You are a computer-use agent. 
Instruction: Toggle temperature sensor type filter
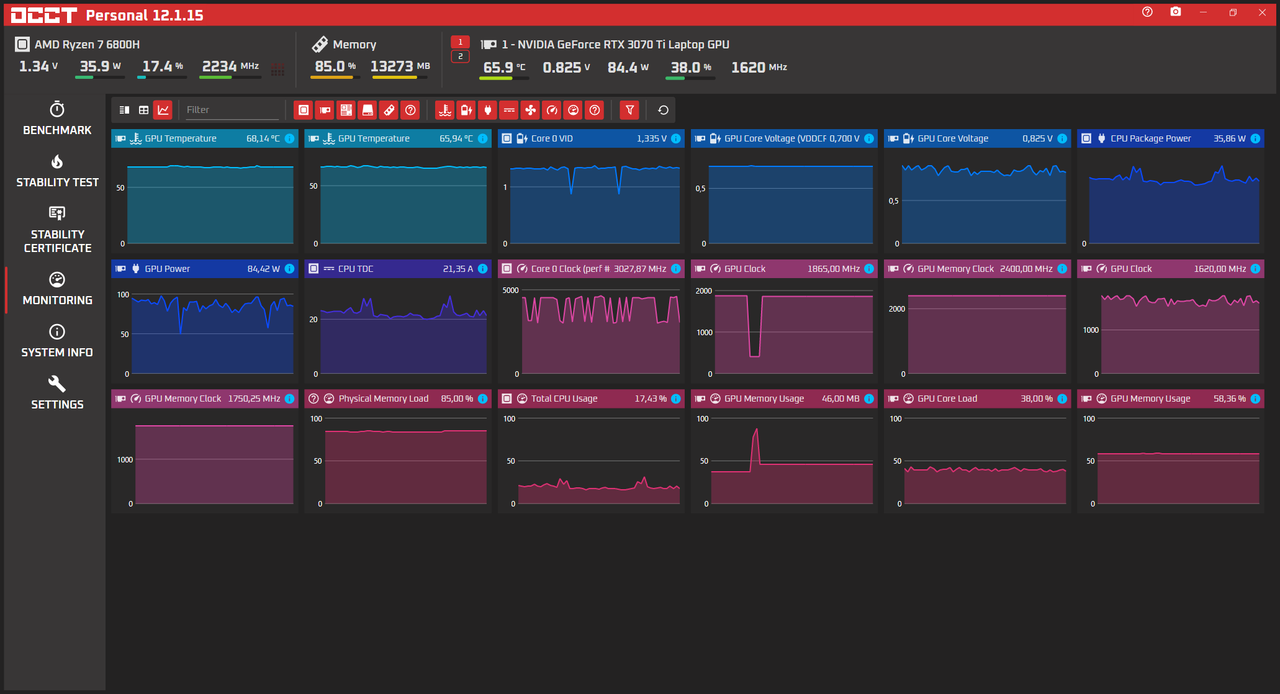click(445, 110)
